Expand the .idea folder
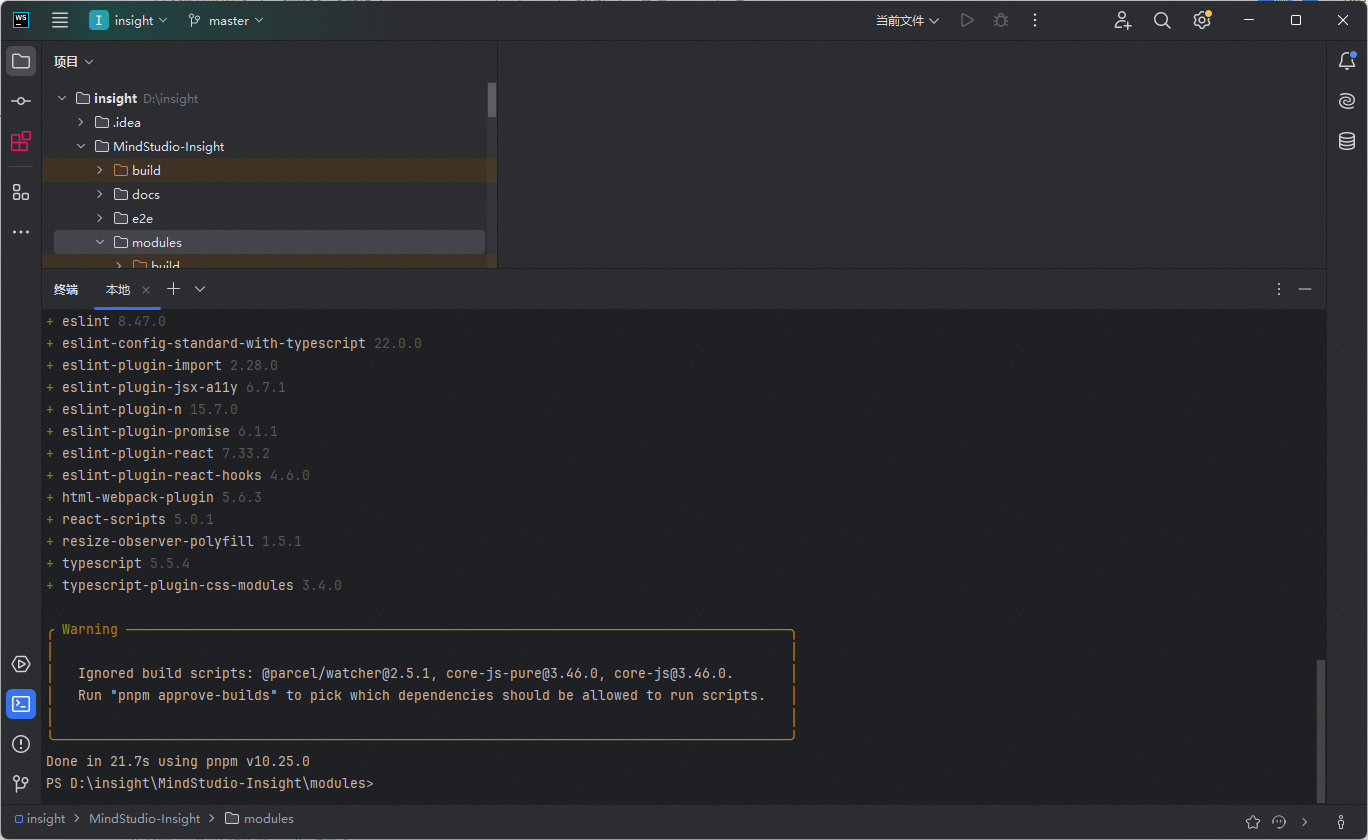This screenshot has height=840, width=1368. (81, 122)
